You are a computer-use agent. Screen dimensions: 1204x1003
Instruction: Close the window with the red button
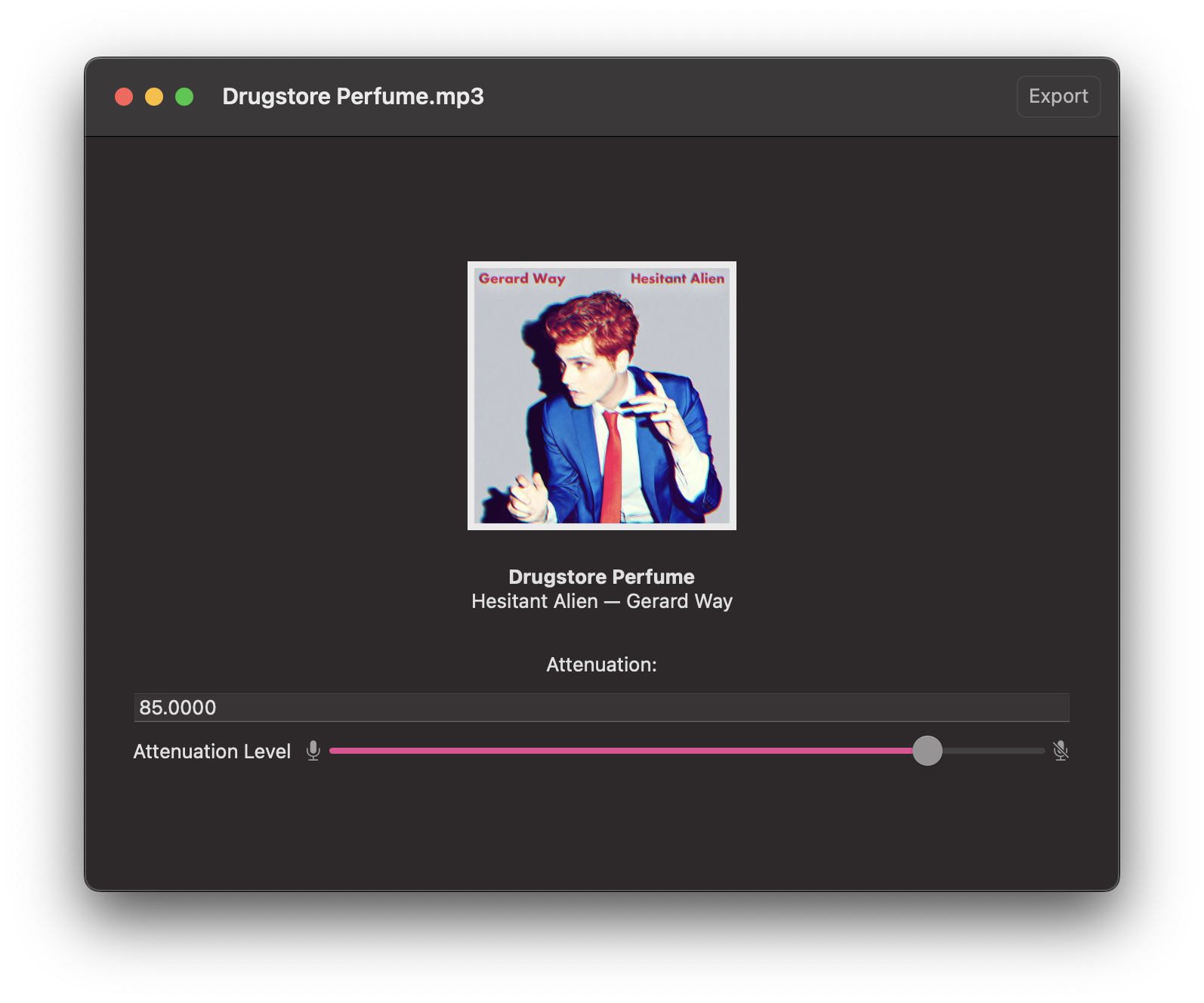coord(124,97)
